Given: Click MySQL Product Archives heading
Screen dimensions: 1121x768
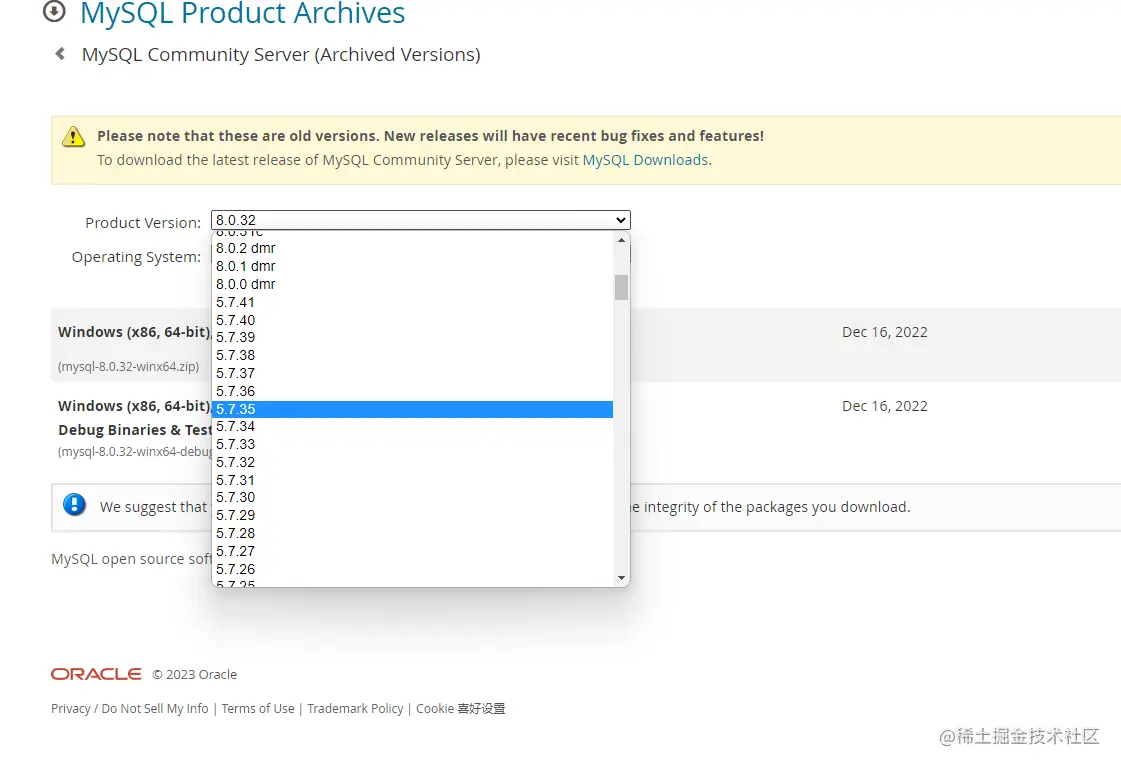Looking at the screenshot, I should pos(242,13).
